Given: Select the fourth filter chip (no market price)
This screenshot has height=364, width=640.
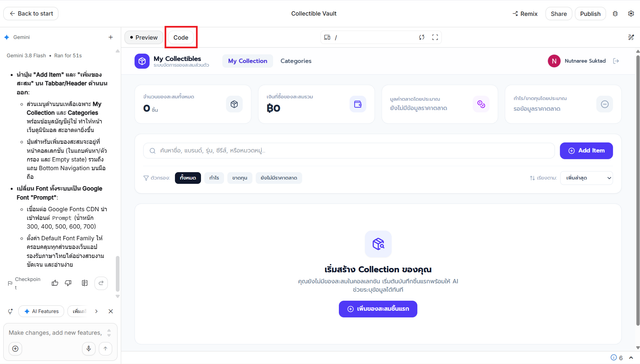Looking at the screenshot, I should coord(279,178).
